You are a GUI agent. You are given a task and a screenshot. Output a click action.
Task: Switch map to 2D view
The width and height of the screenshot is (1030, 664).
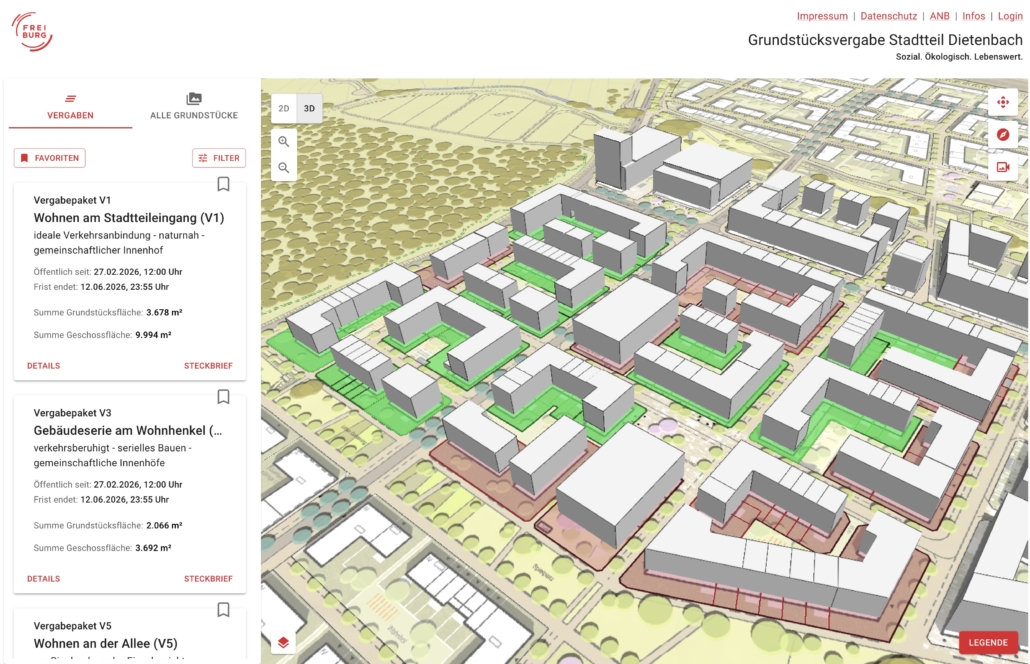pos(284,108)
